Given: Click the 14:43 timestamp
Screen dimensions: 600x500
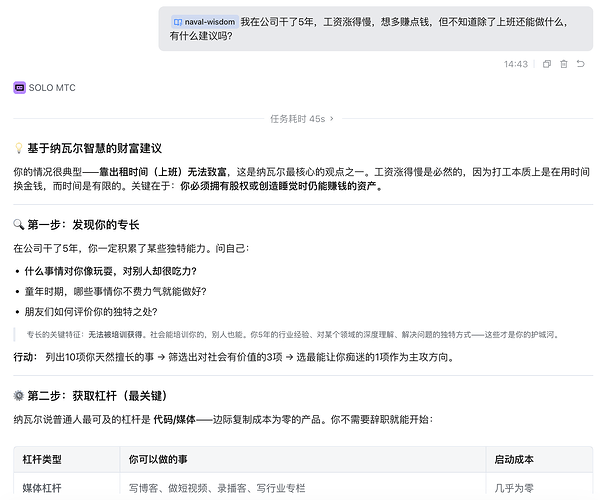Looking at the screenshot, I should 515,64.
